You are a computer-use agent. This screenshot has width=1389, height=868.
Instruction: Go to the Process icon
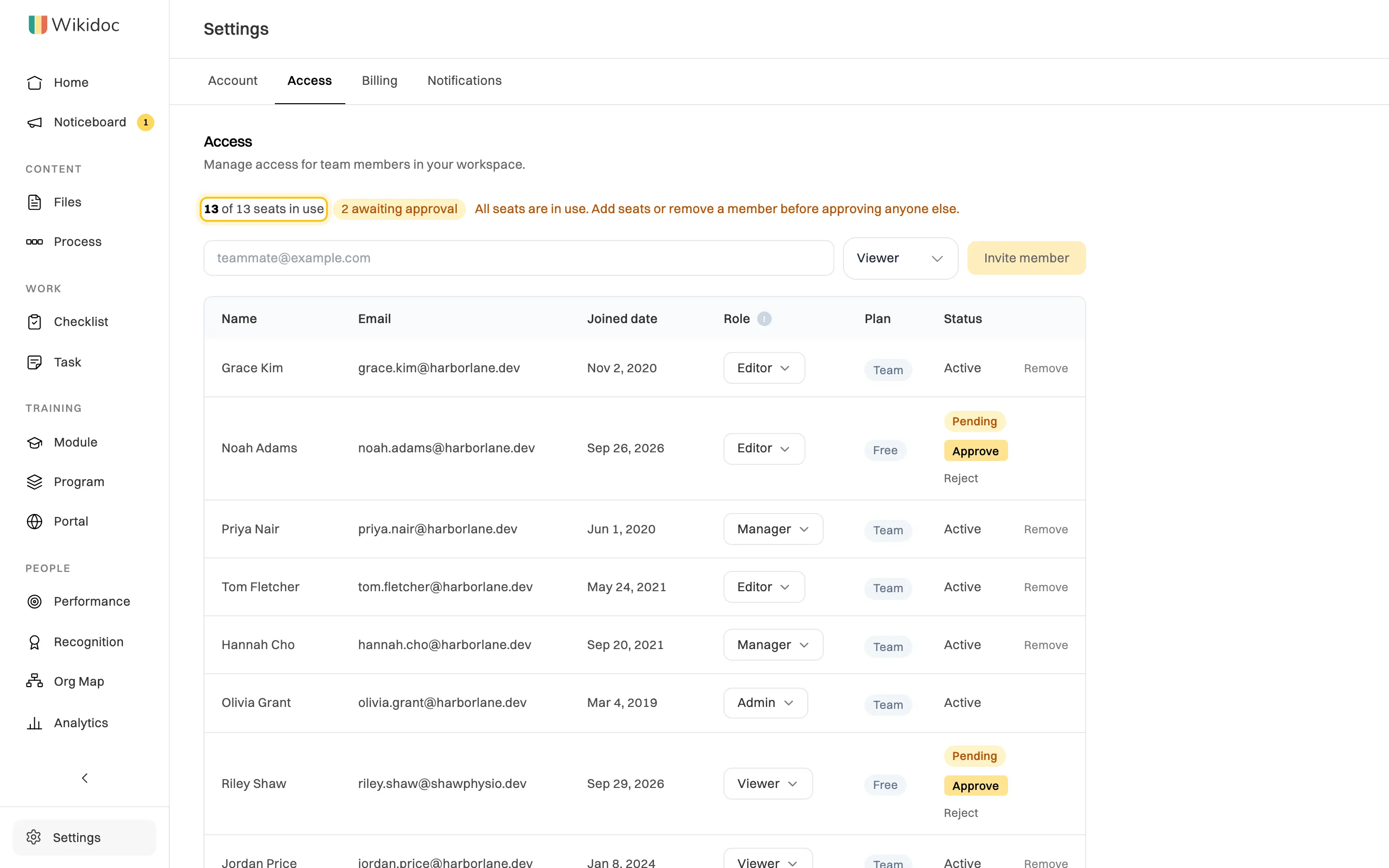pyautogui.click(x=34, y=242)
